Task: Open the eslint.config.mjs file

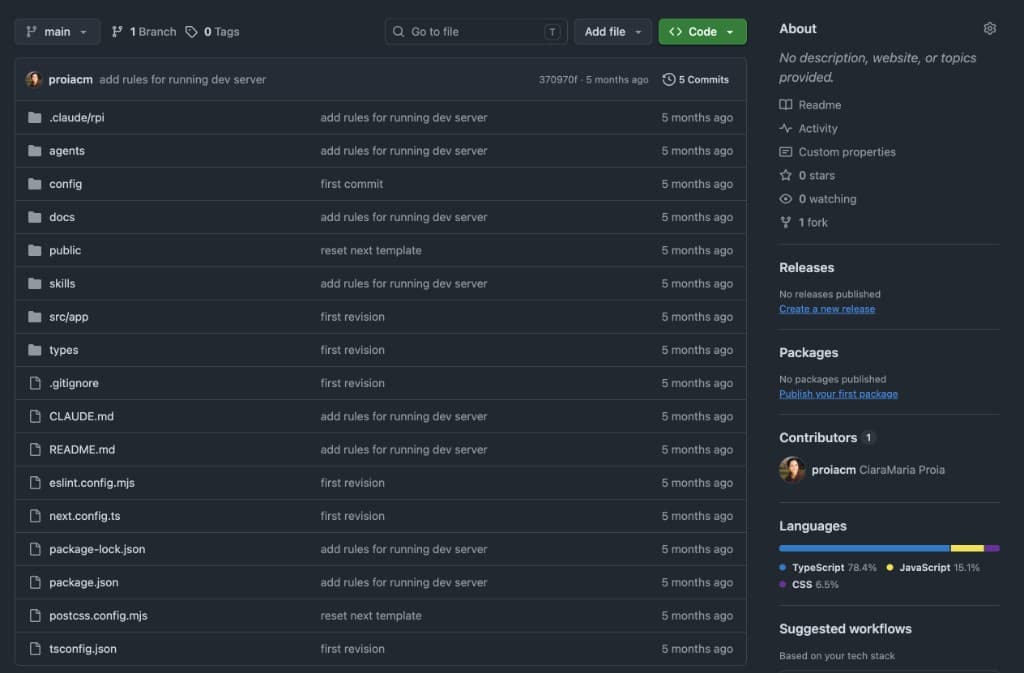Action: 91,482
